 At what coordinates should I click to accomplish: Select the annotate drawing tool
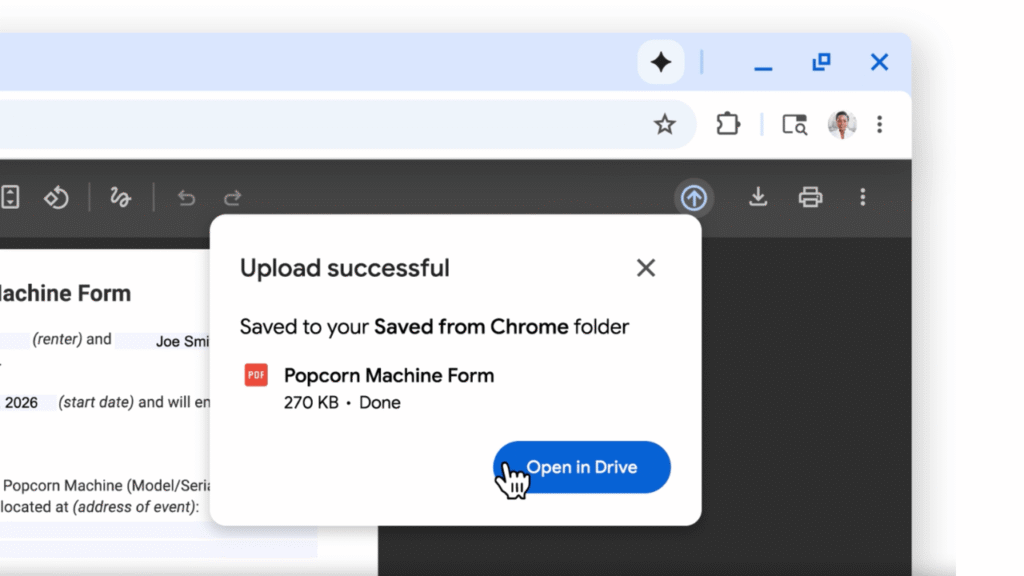click(120, 197)
